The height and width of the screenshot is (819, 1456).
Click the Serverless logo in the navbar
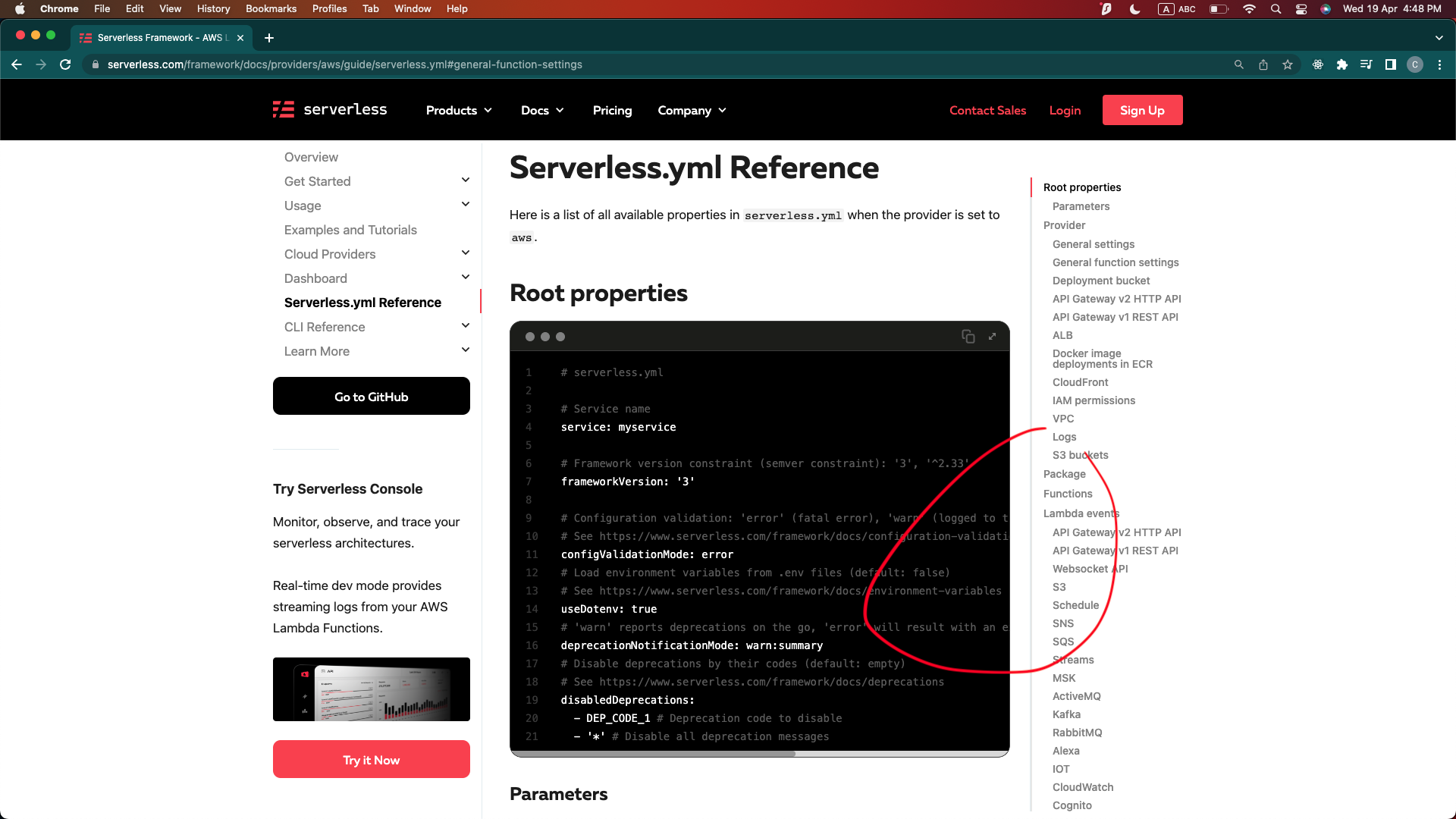pyautogui.click(x=329, y=109)
